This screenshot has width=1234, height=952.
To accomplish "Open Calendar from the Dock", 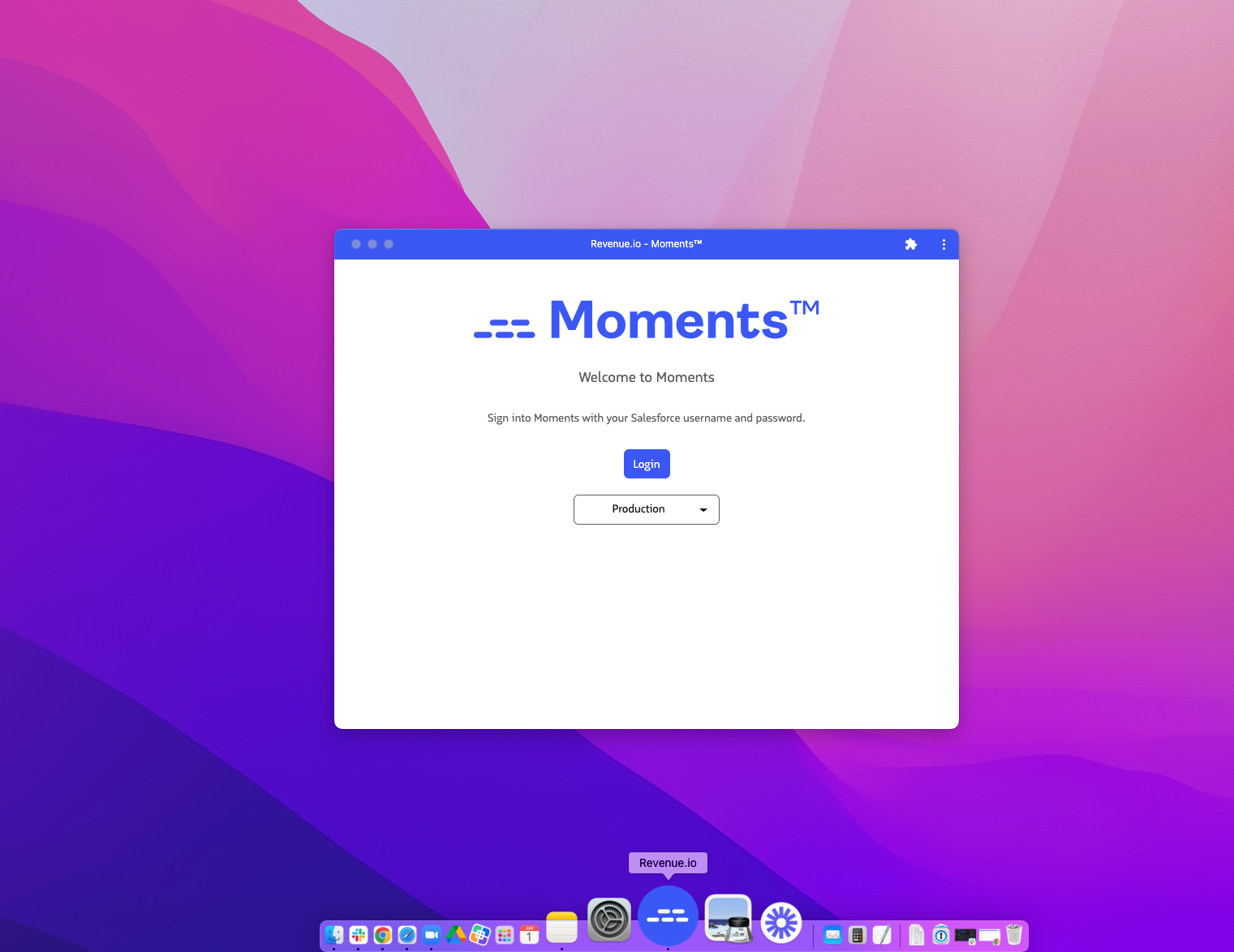I will [x=529, y=935].
